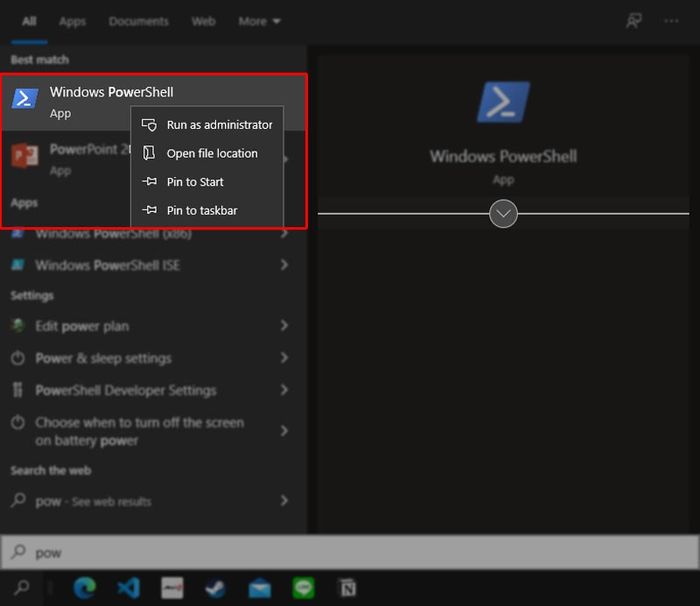Select Pin to taskbar menu entry

pos(207,210)
